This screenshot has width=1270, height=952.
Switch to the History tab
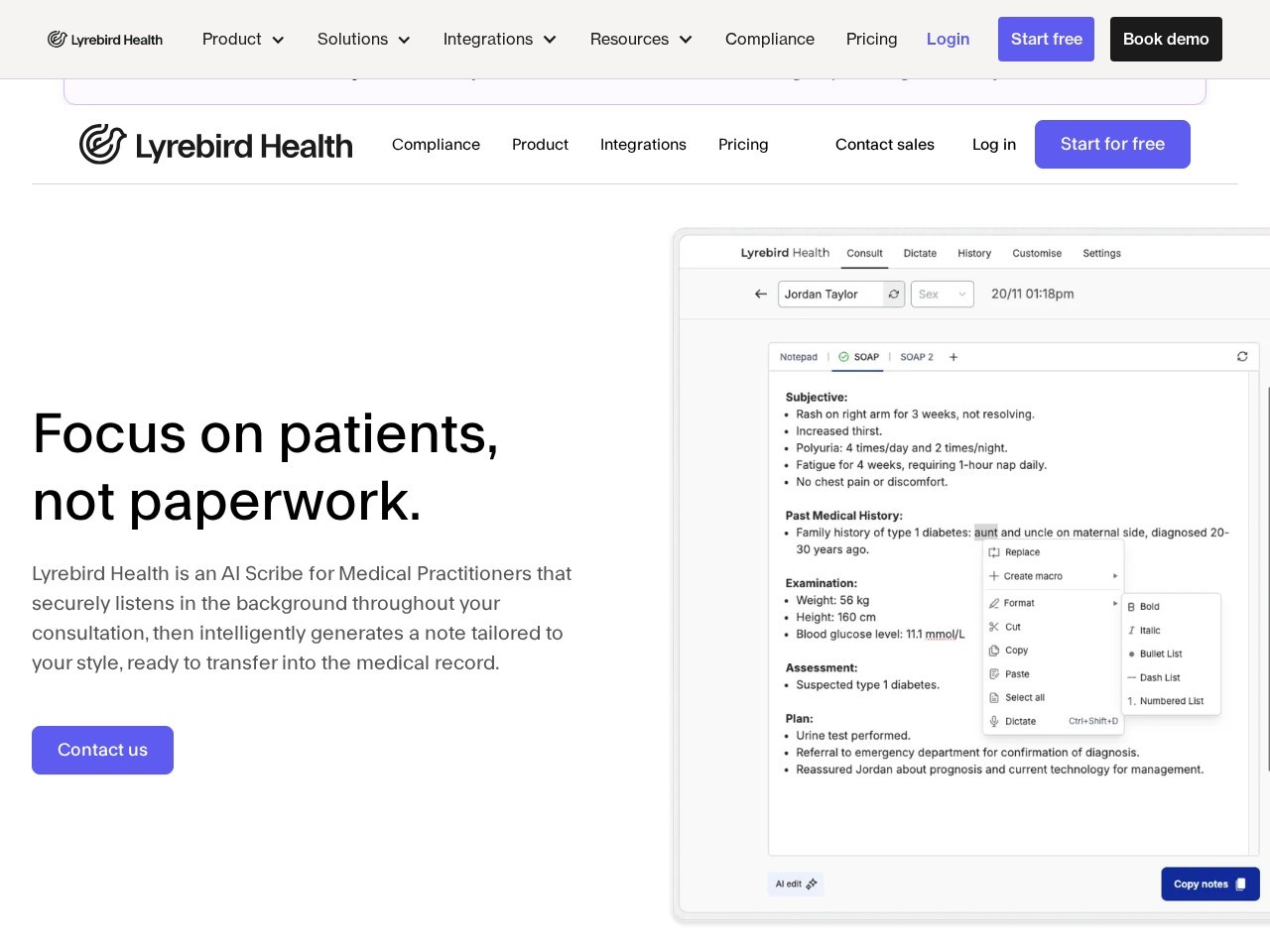[x=974, y=254]
